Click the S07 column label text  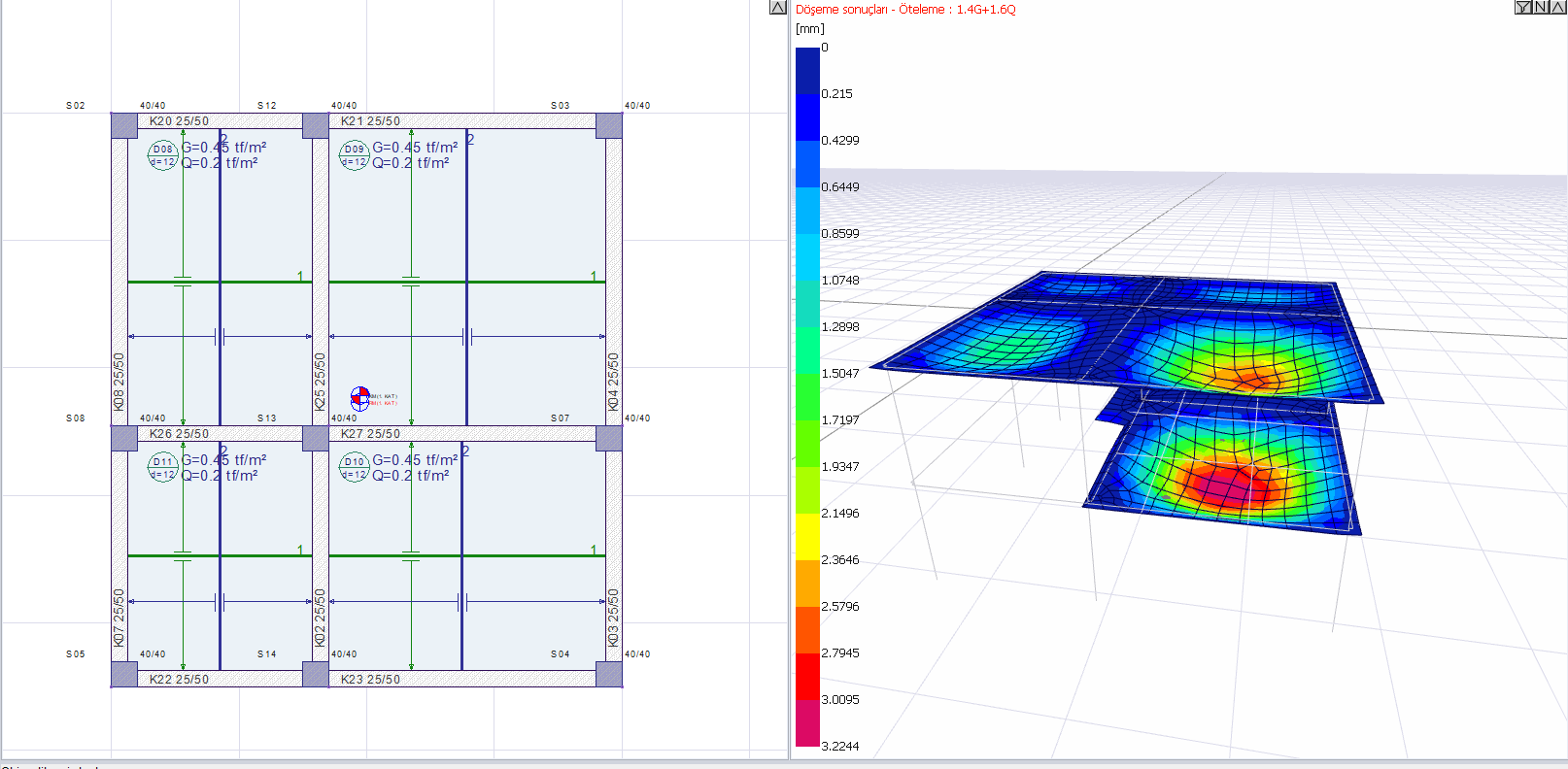(x=561, y=418)
